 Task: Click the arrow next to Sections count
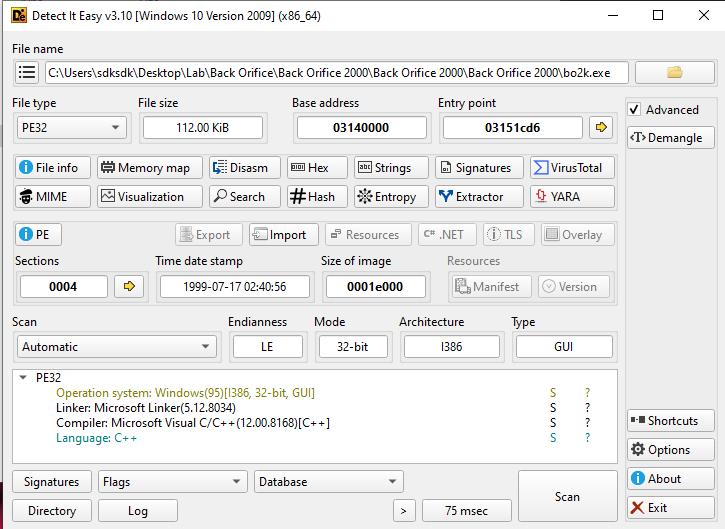coord(129,287)
